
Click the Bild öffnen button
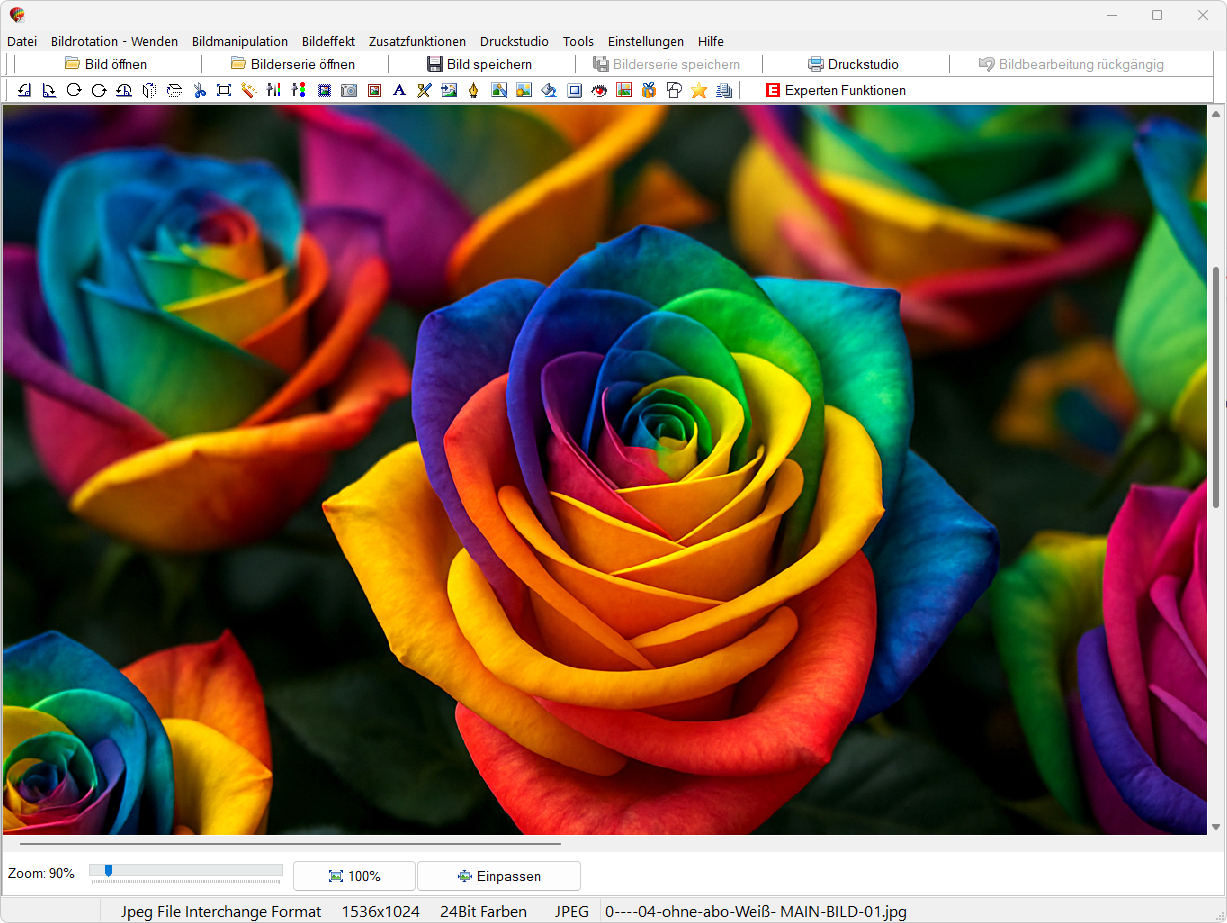click(x=106, y=64)
